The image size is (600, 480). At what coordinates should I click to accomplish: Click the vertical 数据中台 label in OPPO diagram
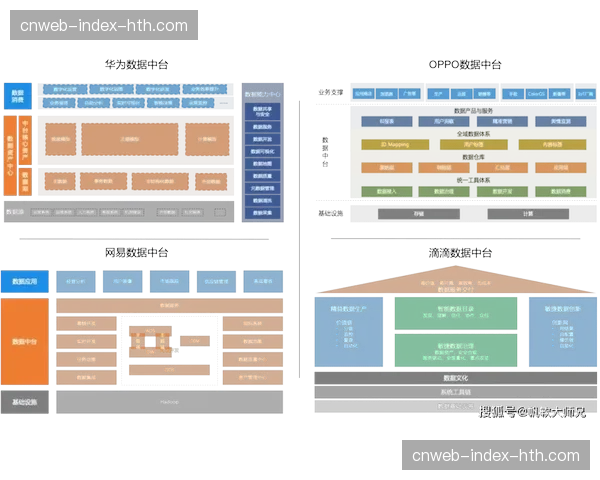click(325, 152)
